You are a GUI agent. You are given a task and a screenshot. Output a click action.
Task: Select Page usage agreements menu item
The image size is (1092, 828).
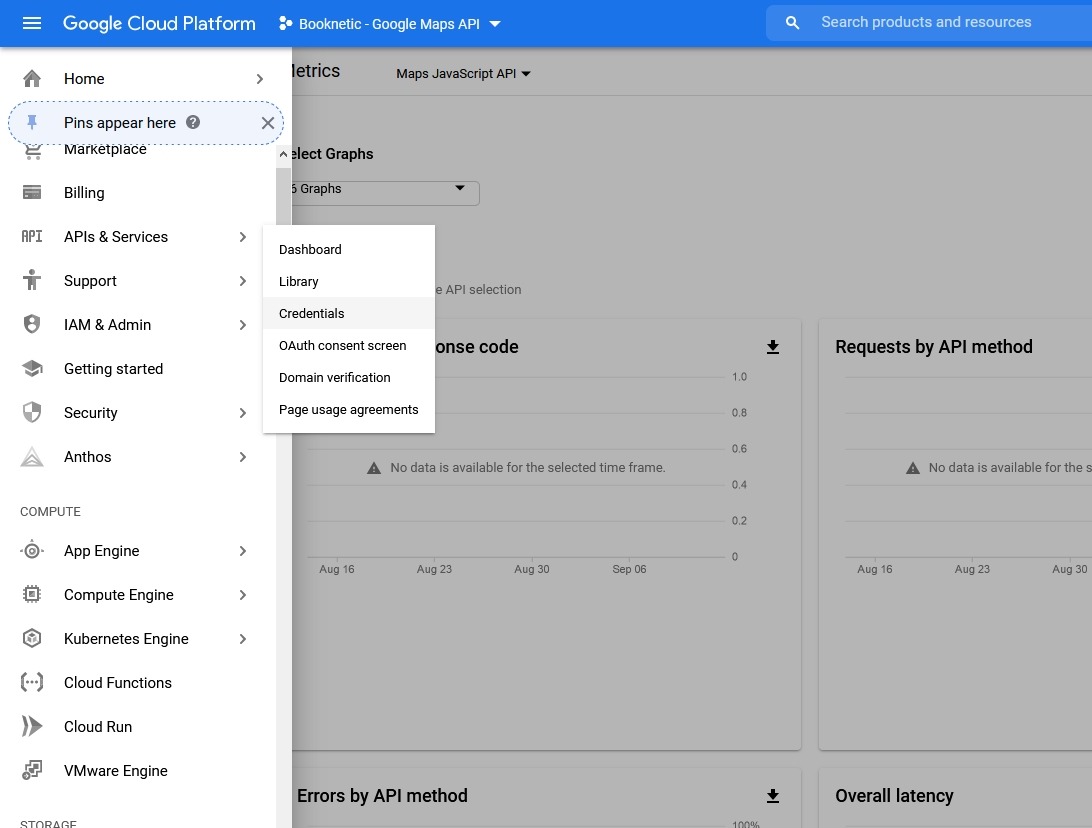[x=348, y=409]
